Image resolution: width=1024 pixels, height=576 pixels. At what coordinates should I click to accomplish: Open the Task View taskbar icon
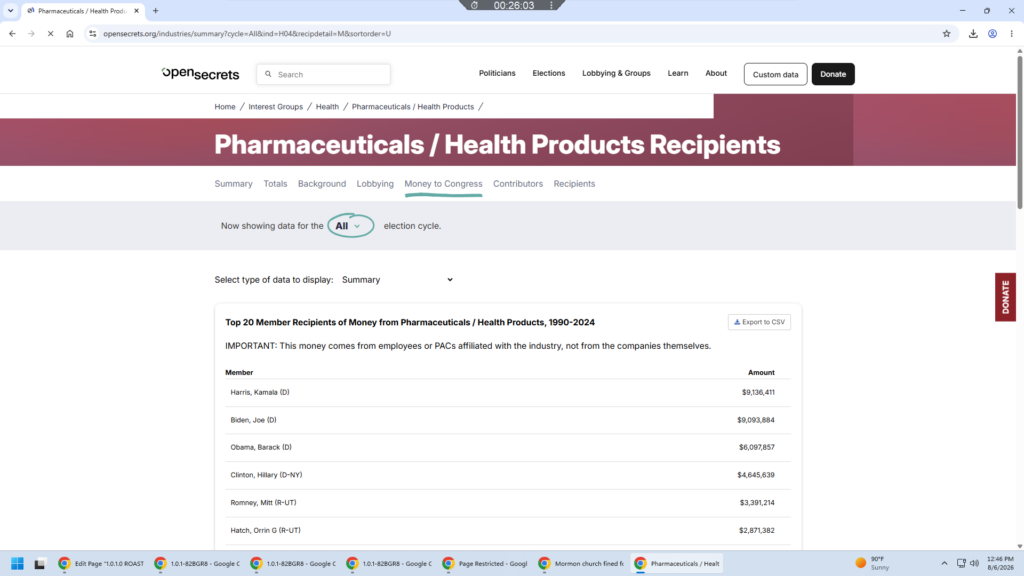[40, 563]
